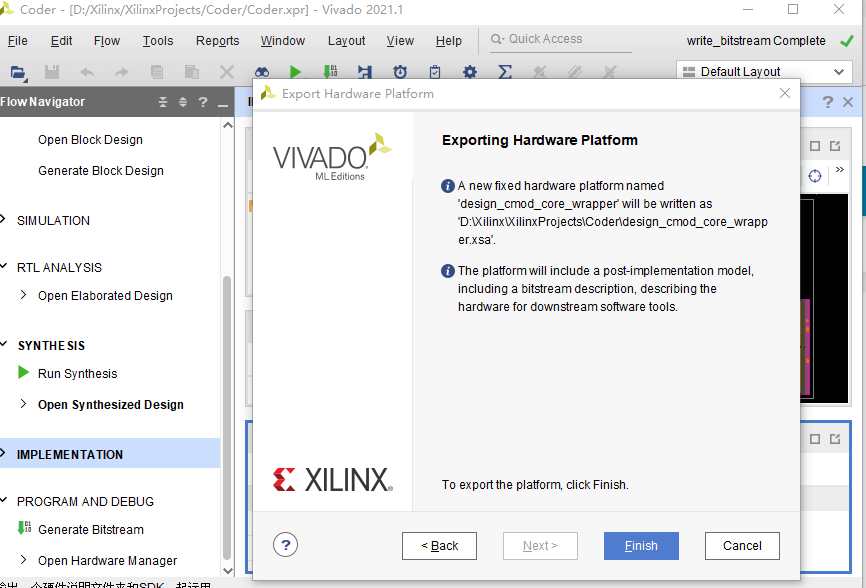Float the upper right panel
Screen dimensions: 866x588
[x=835, y=146]
